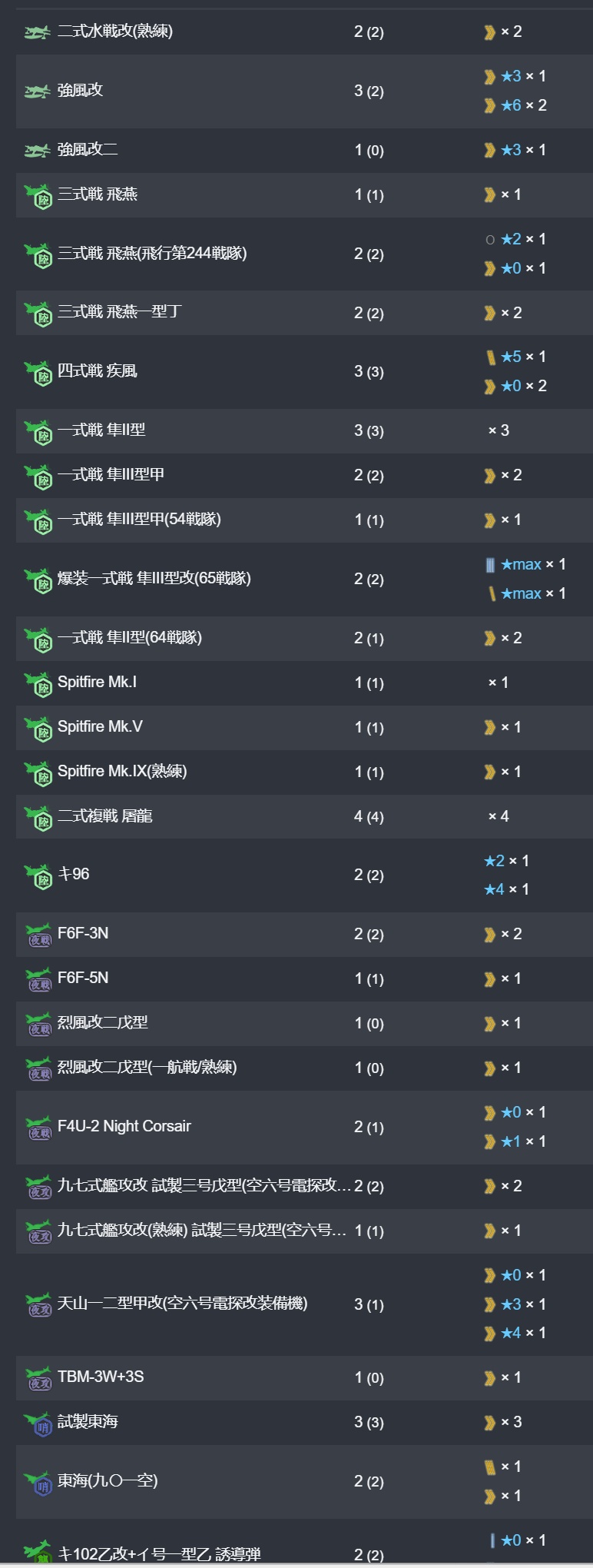
Task: Click the ★max star label in 爆装一式戦 隼III型改 row
Action: pos(522,564)
